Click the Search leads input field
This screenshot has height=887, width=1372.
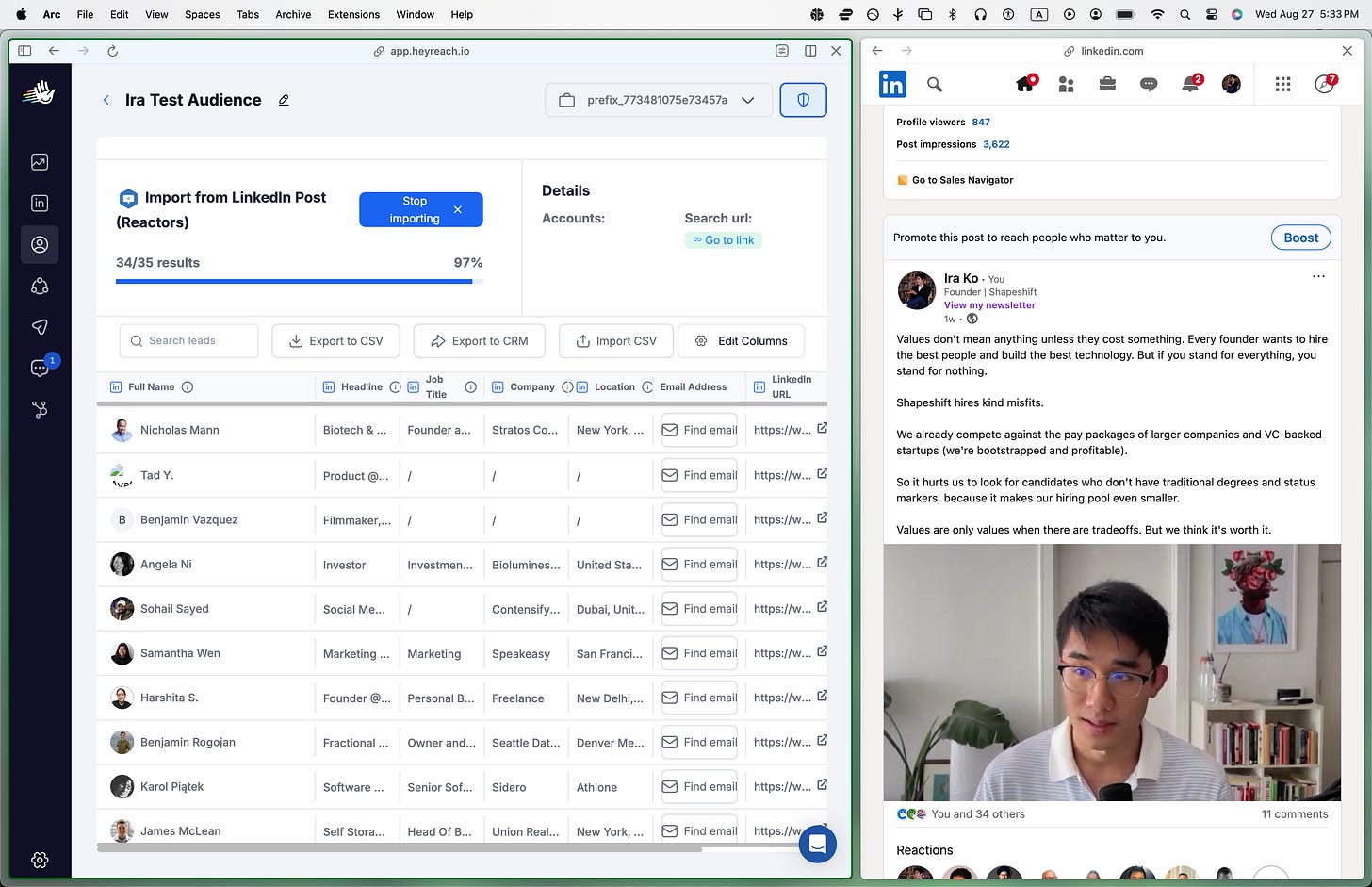[x=188, y=341]
